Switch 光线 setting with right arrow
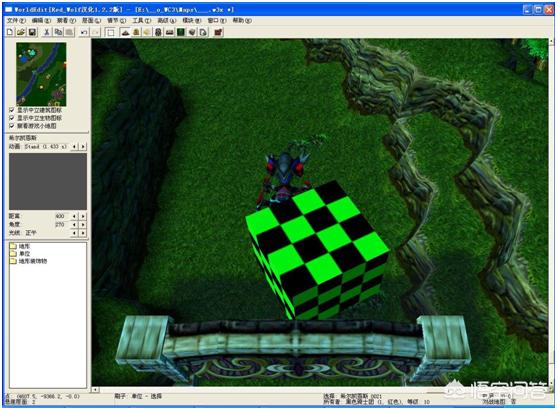This screenshot has height=410, width=557. click(x=83, y=233)
